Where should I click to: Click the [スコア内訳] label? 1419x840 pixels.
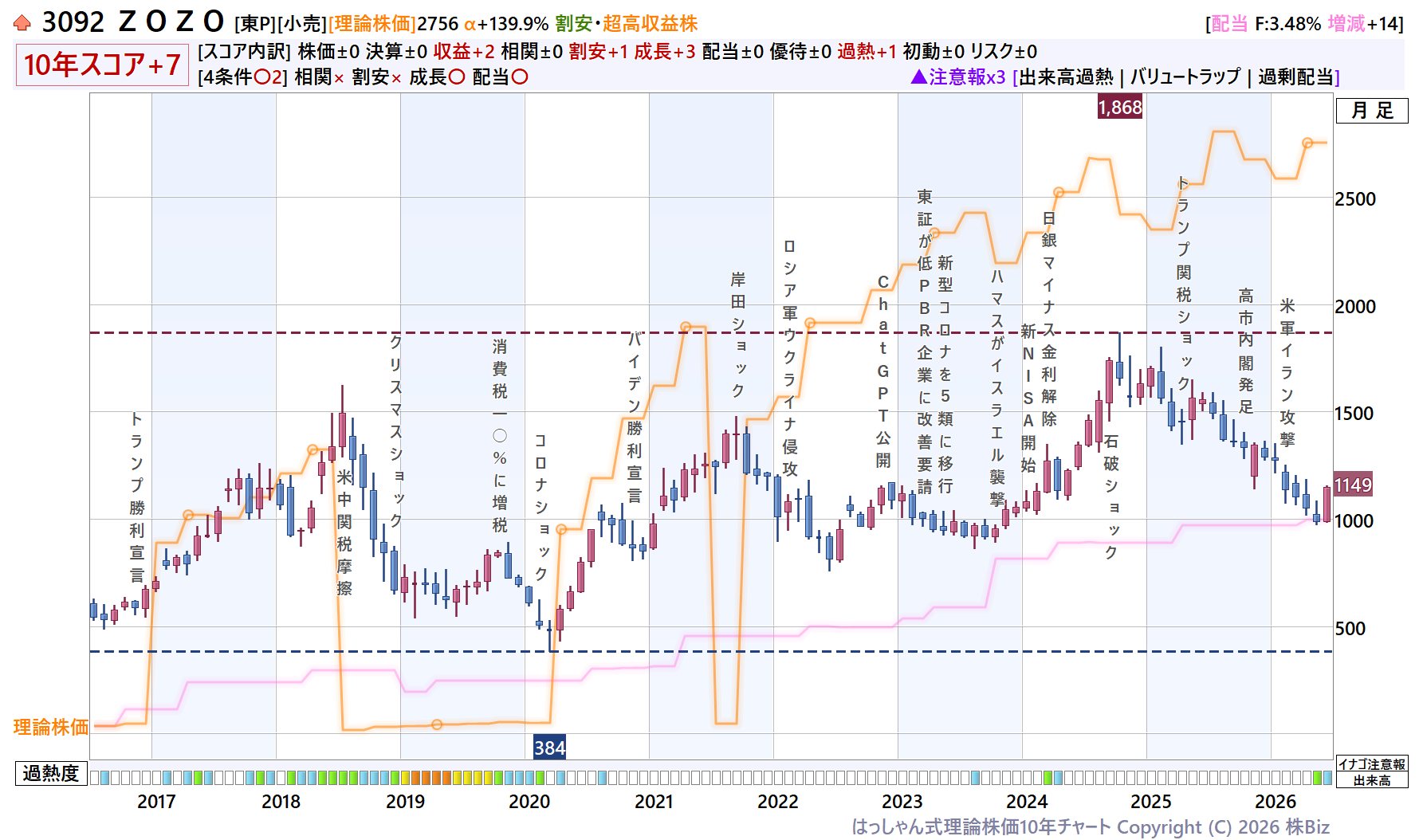point(244,52)
